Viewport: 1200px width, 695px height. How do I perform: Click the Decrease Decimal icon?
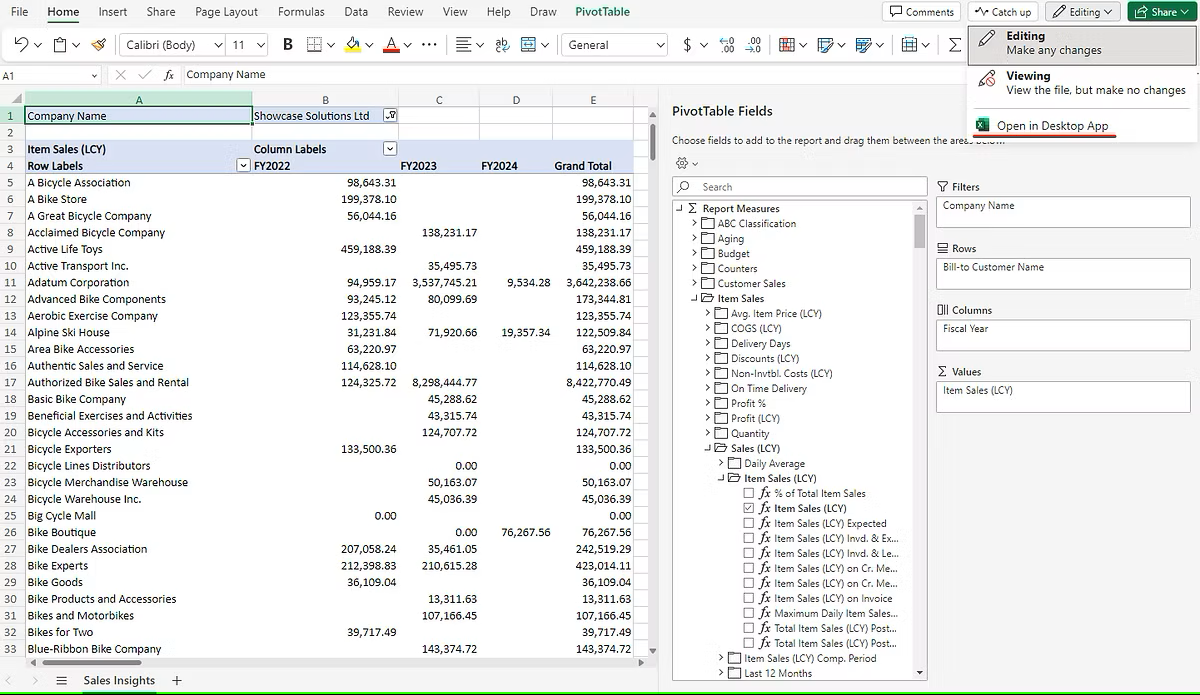pyautogui.click(x=755, y=45)
